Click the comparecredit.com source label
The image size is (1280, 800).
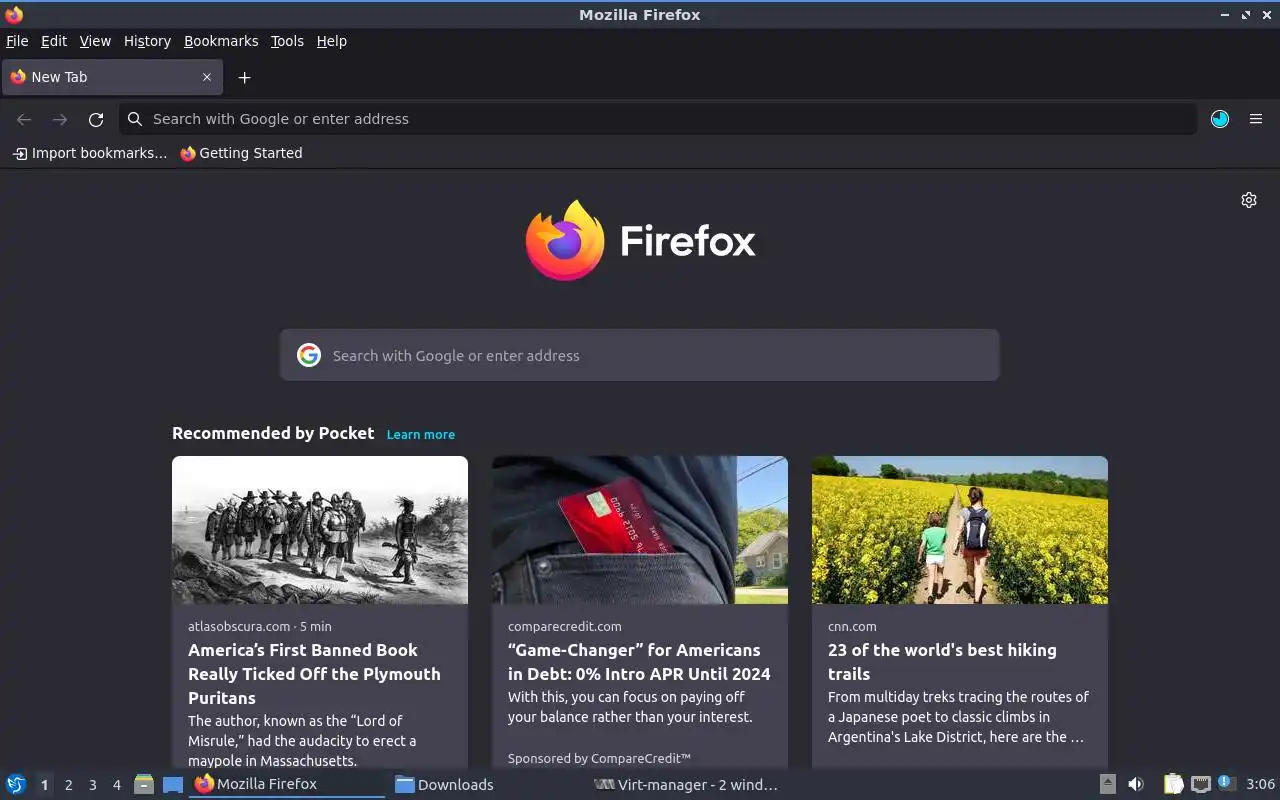click(x=564, y=626)
